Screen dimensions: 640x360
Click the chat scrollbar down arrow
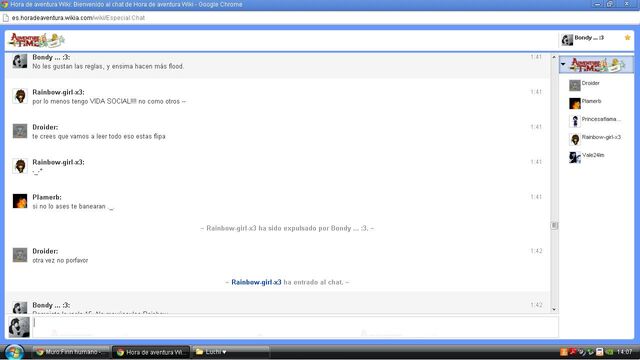point(554,309)
